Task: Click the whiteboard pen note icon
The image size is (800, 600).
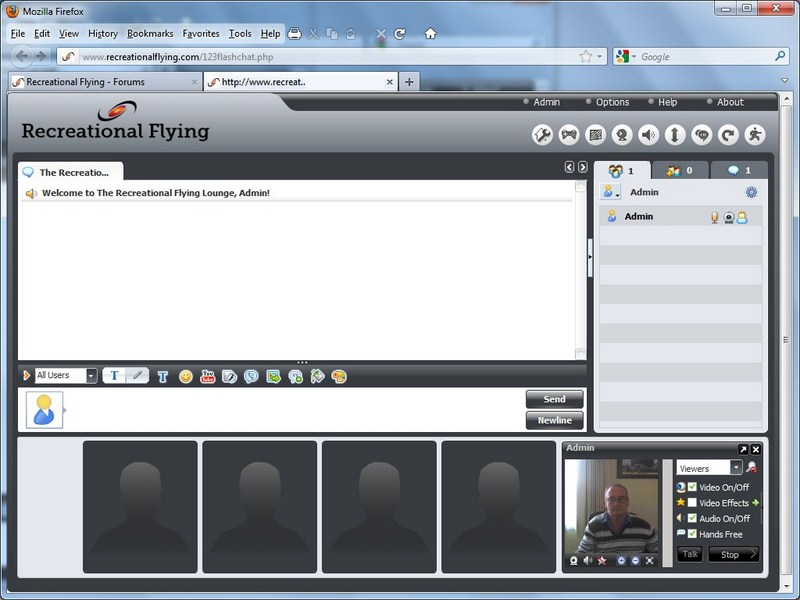Action: tap(230, 377)
